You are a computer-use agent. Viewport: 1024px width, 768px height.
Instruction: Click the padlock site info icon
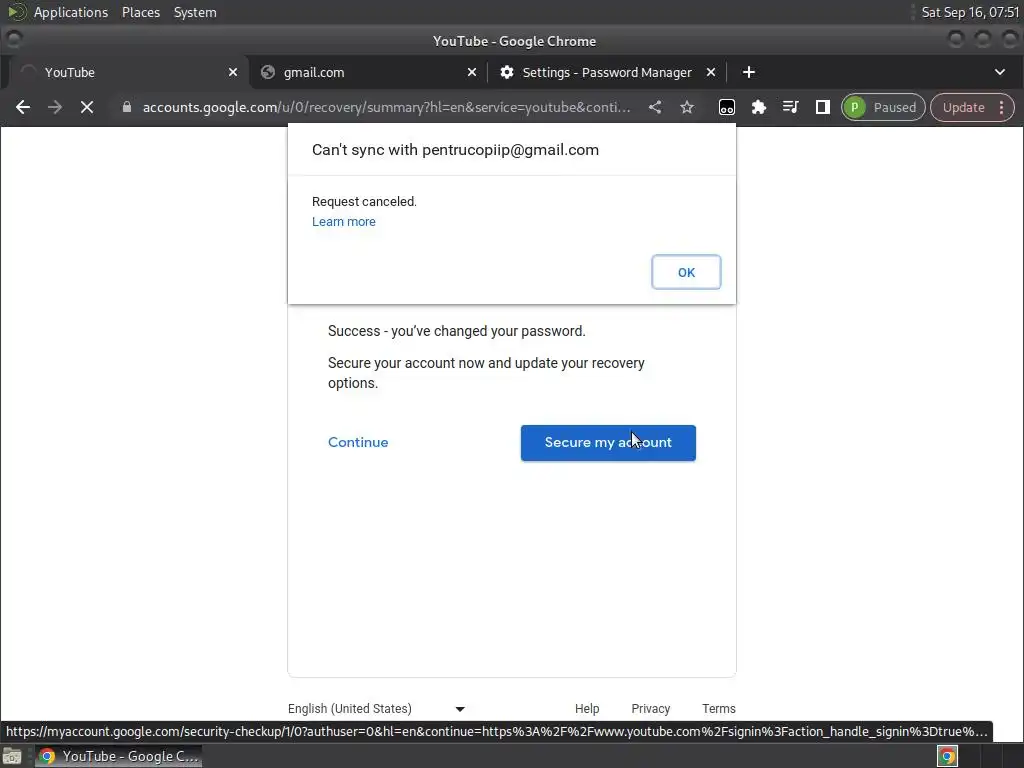(x=127, y=107)
